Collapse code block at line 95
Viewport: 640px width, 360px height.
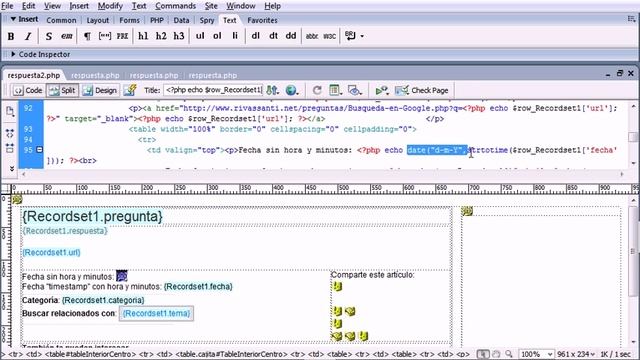[40, 150]
